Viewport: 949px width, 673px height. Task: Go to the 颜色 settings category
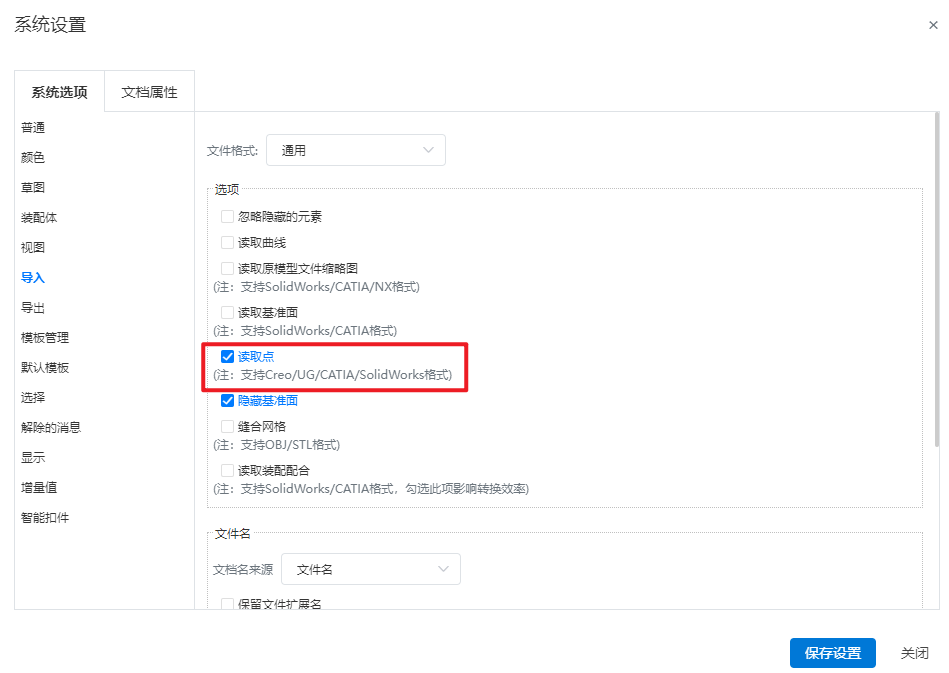(33, 157)
